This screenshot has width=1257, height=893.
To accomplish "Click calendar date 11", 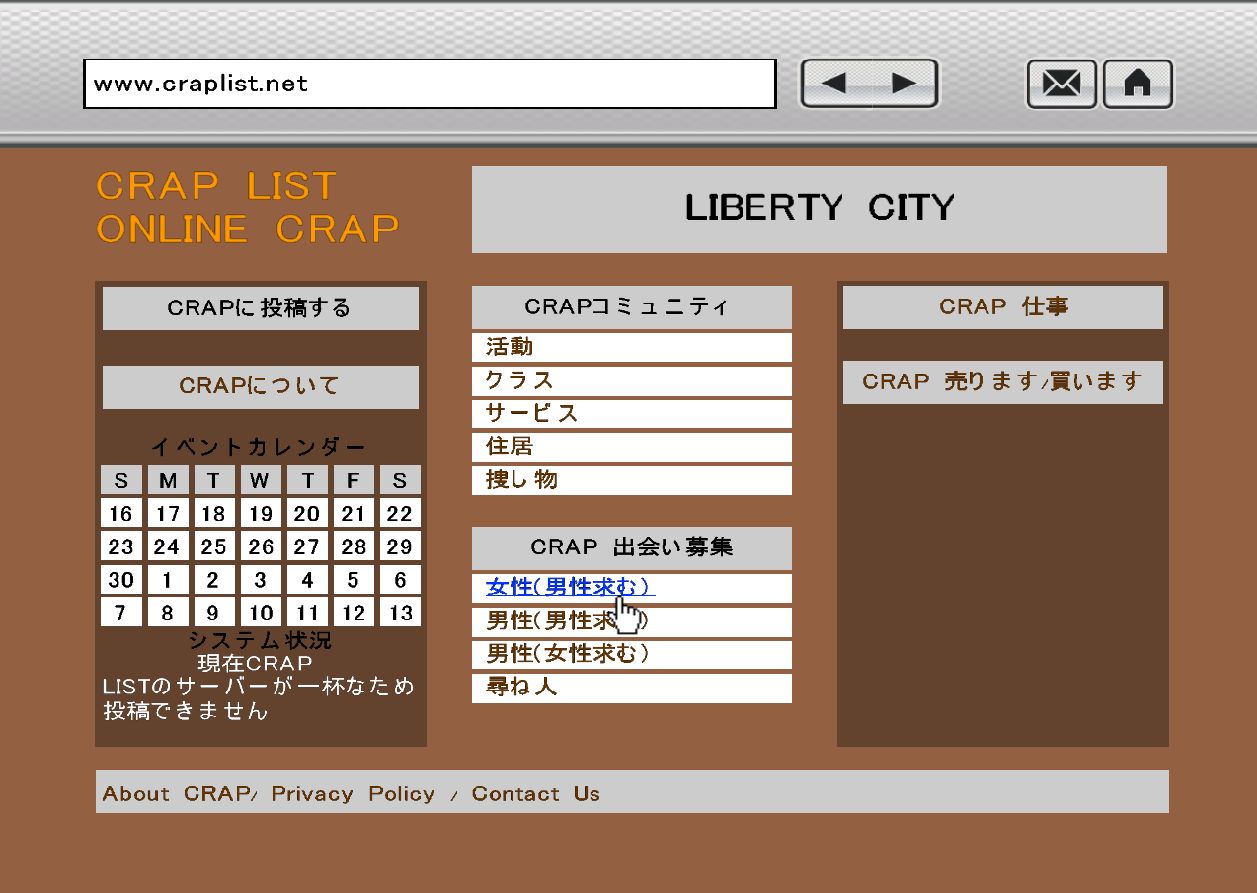I will click(x=307, y=613).
